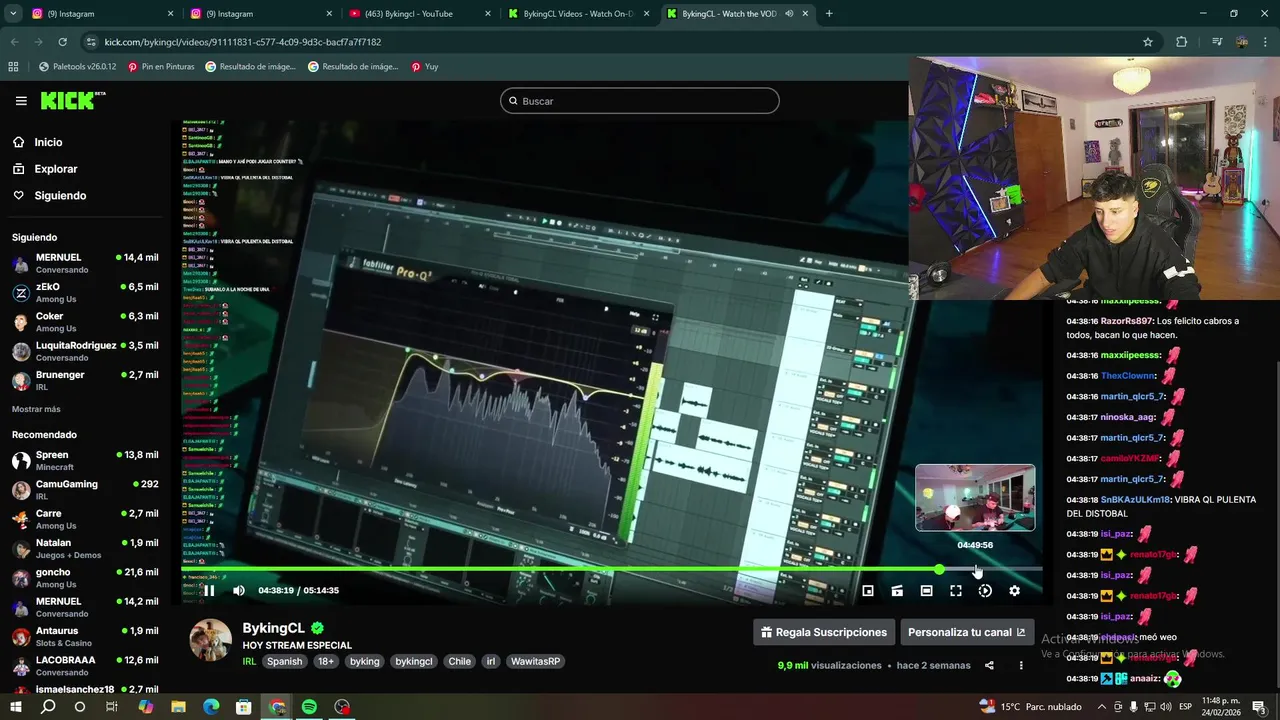The height and width of the screenshot is (720, 1280).
Task: Pause the video with the pause button
Action: tap(209, 590)
